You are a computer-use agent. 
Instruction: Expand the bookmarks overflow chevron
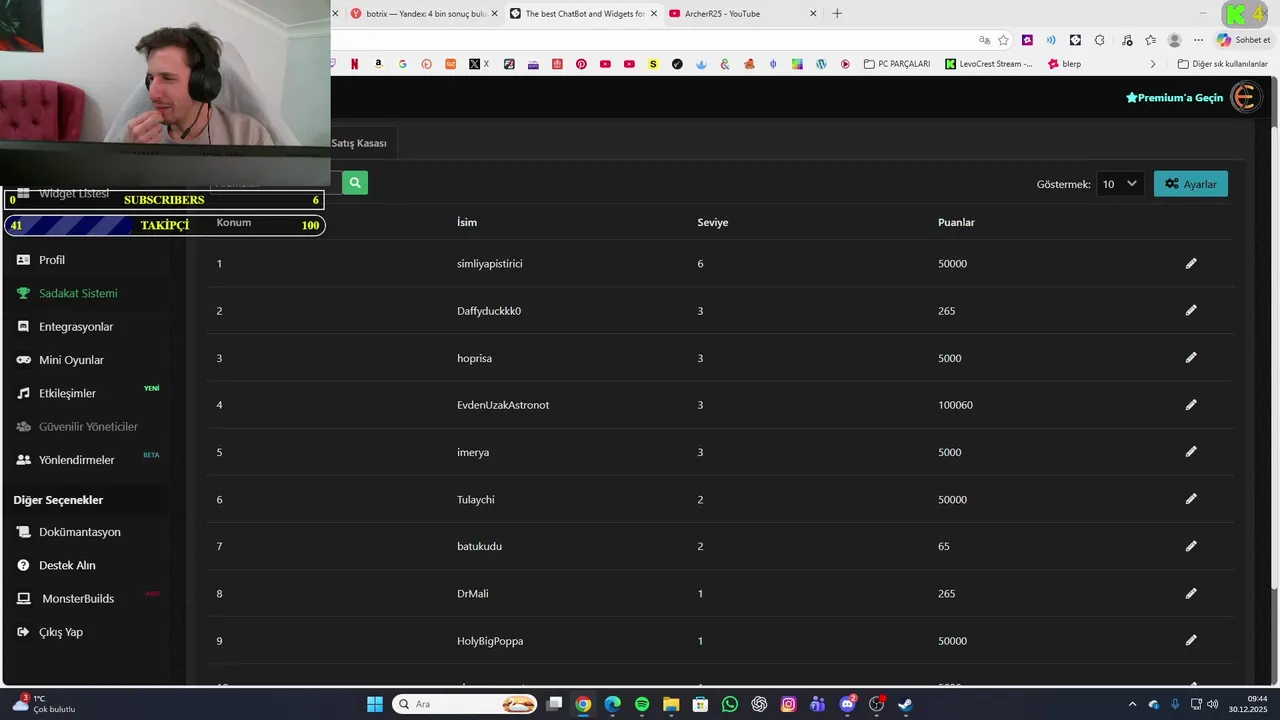click(x=1153, y=64)
